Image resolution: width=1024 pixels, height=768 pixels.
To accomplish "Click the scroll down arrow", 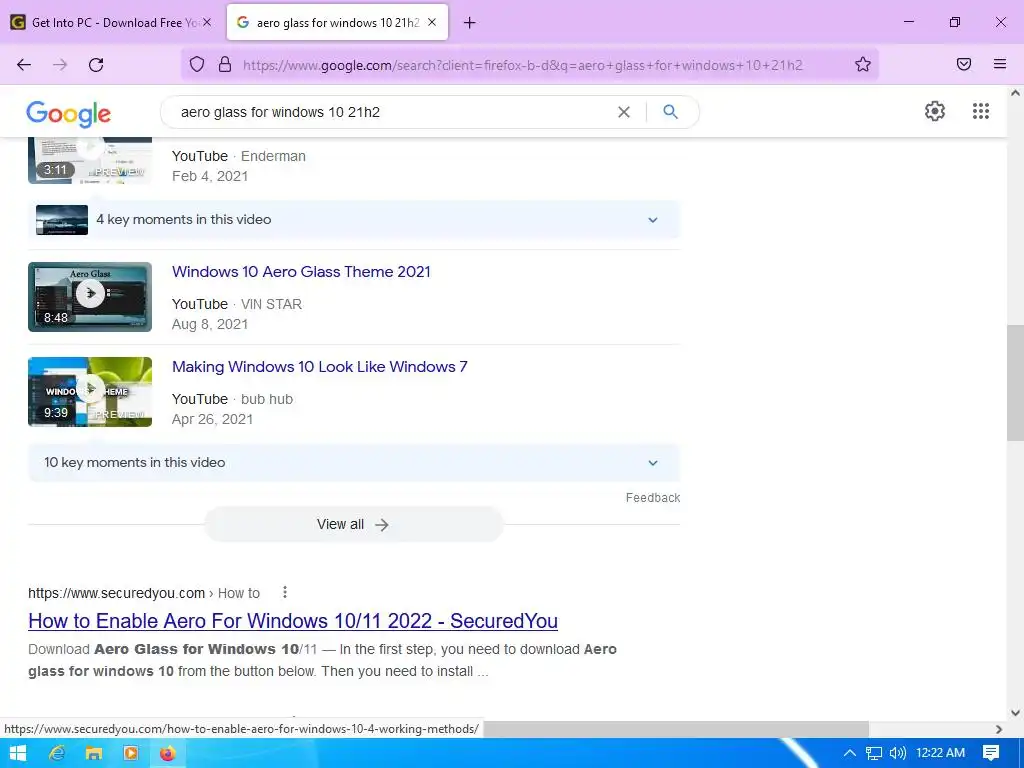I will pyautogui.click(x=1015, y=713).
